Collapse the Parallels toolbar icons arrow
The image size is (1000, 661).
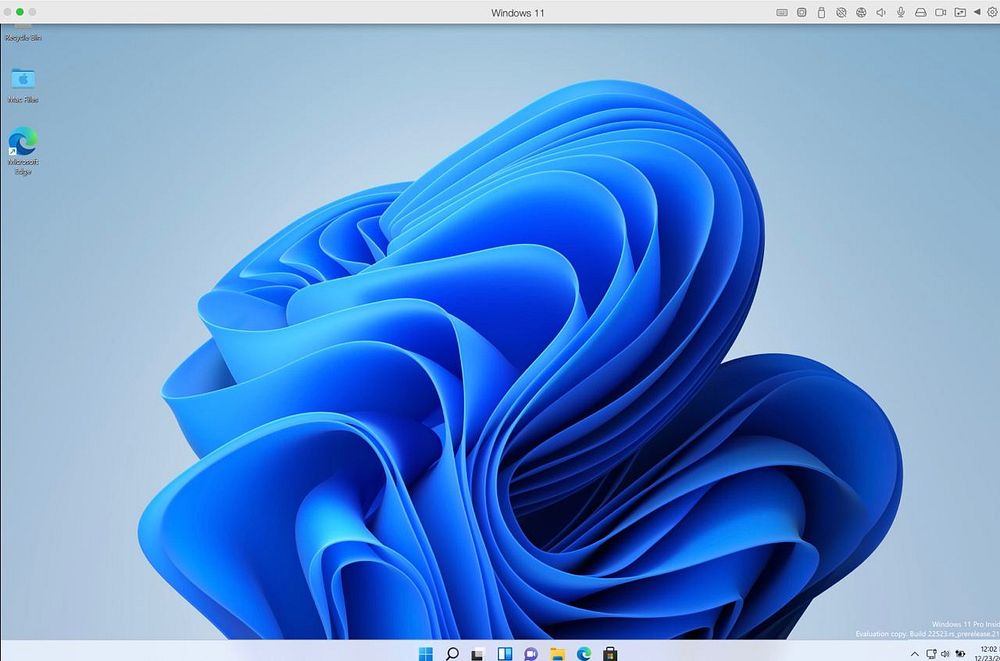click(x=977, y=12)
